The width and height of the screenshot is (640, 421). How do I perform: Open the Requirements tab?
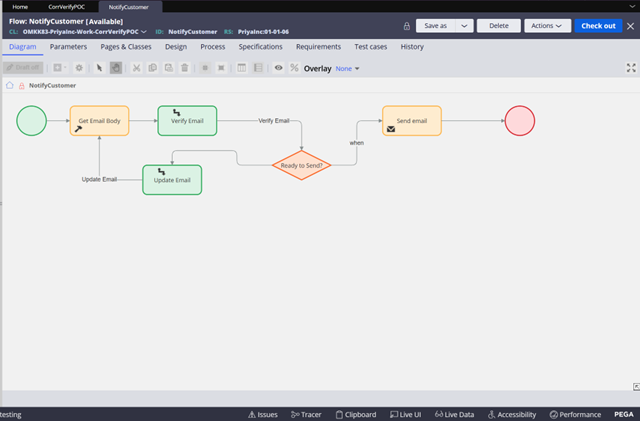pyautogui.click(x=318, y=47)
